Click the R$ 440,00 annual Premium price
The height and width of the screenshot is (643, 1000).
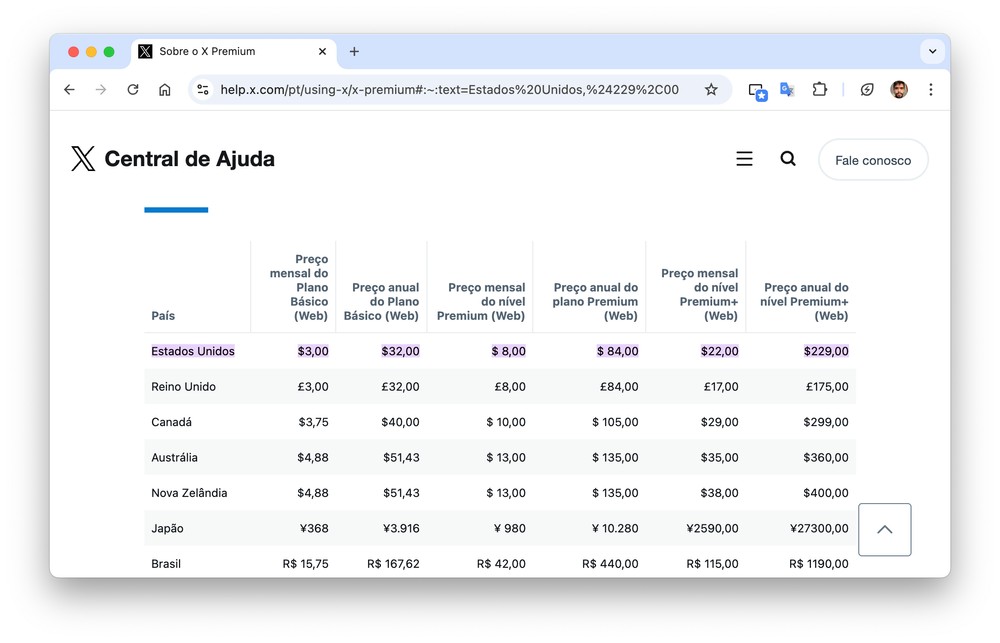pyautogui.click(x=610, y=564)
